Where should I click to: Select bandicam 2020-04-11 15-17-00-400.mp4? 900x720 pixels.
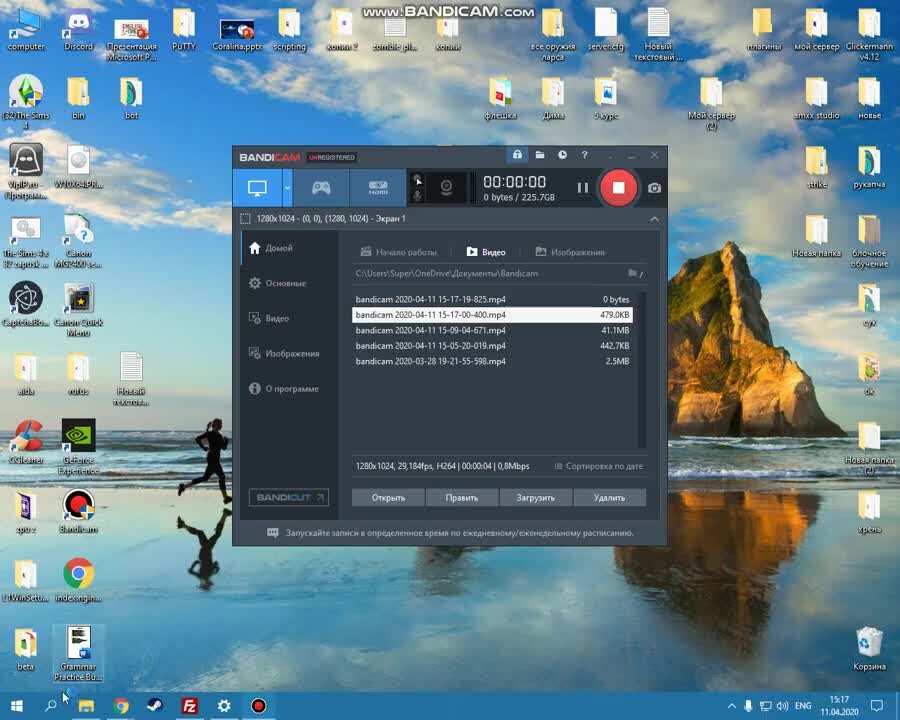coord(492,315)
